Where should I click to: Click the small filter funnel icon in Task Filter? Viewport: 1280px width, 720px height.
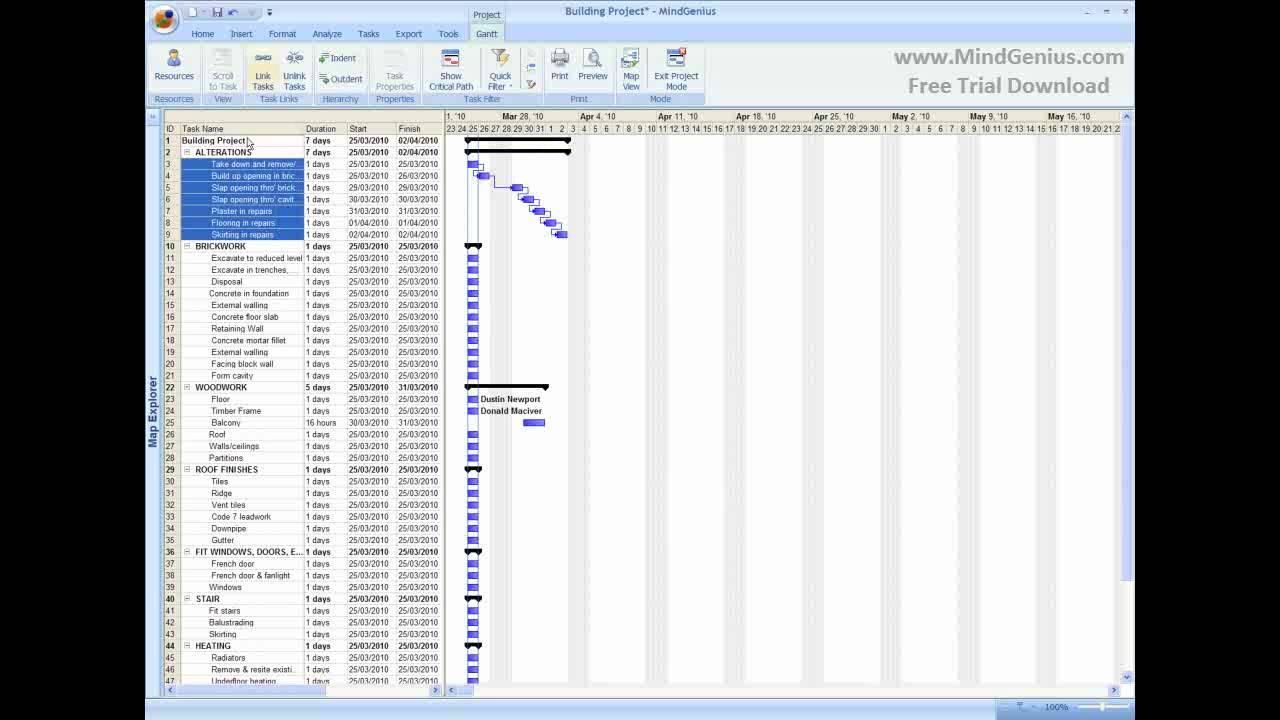pyautogui.click(x=531, y=84)
